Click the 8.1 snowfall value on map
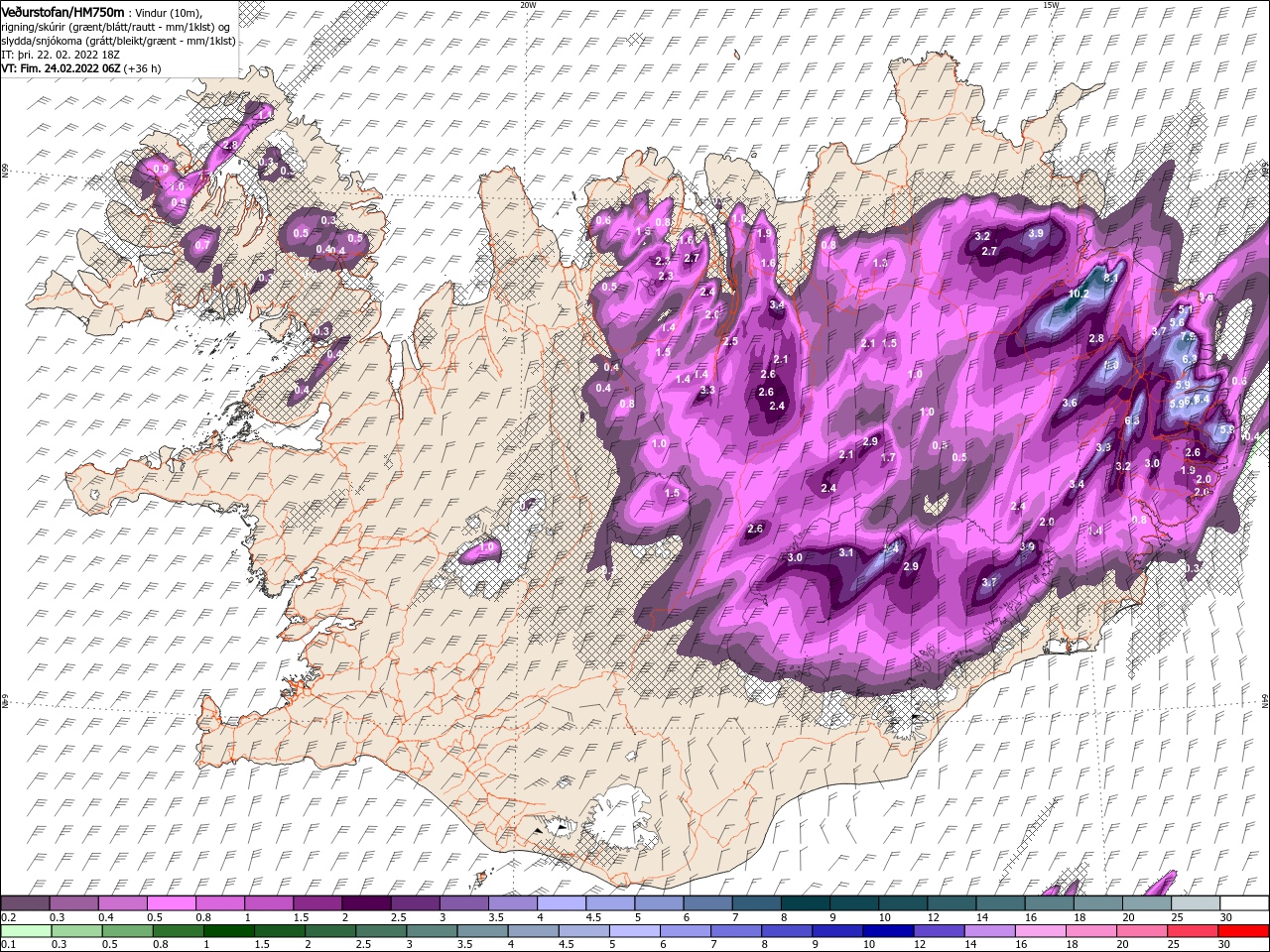This screenshot has width=1270, height=952. [x=1110, y=278]
